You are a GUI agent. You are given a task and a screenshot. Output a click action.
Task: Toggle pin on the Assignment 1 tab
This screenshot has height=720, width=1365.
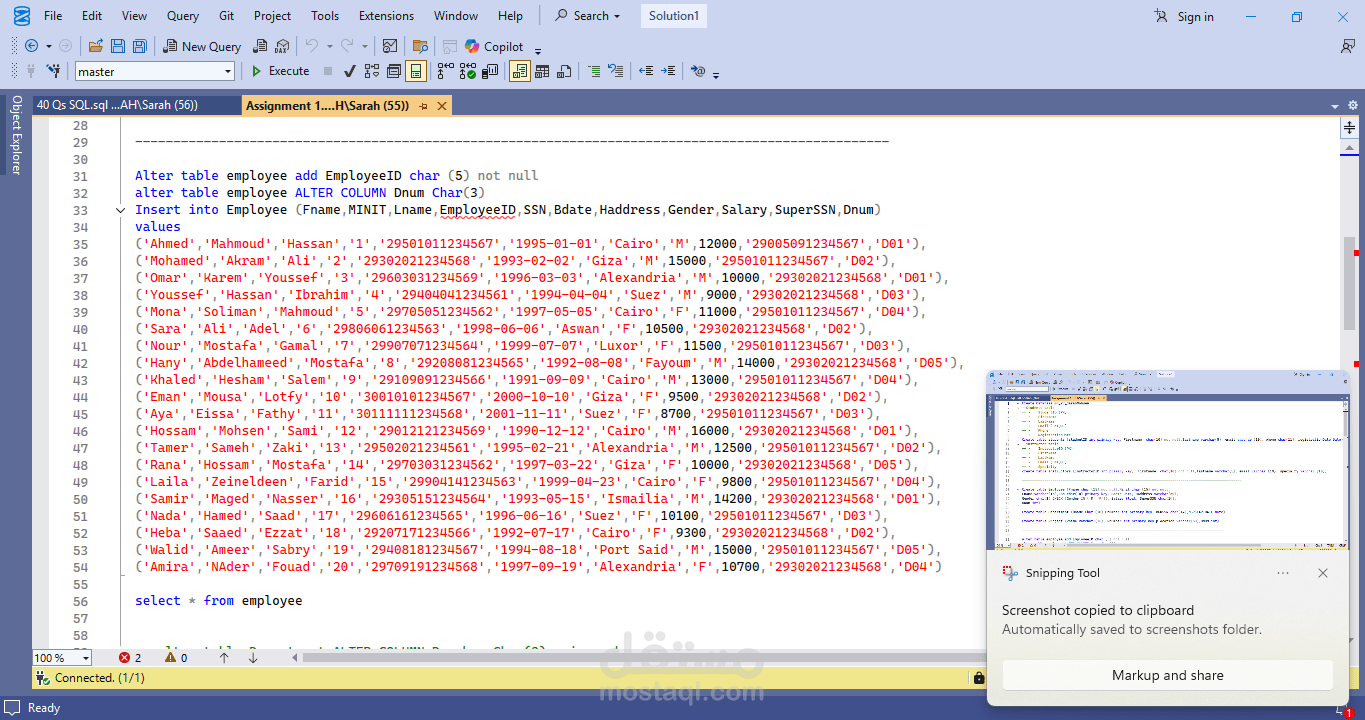coord(423,105)
